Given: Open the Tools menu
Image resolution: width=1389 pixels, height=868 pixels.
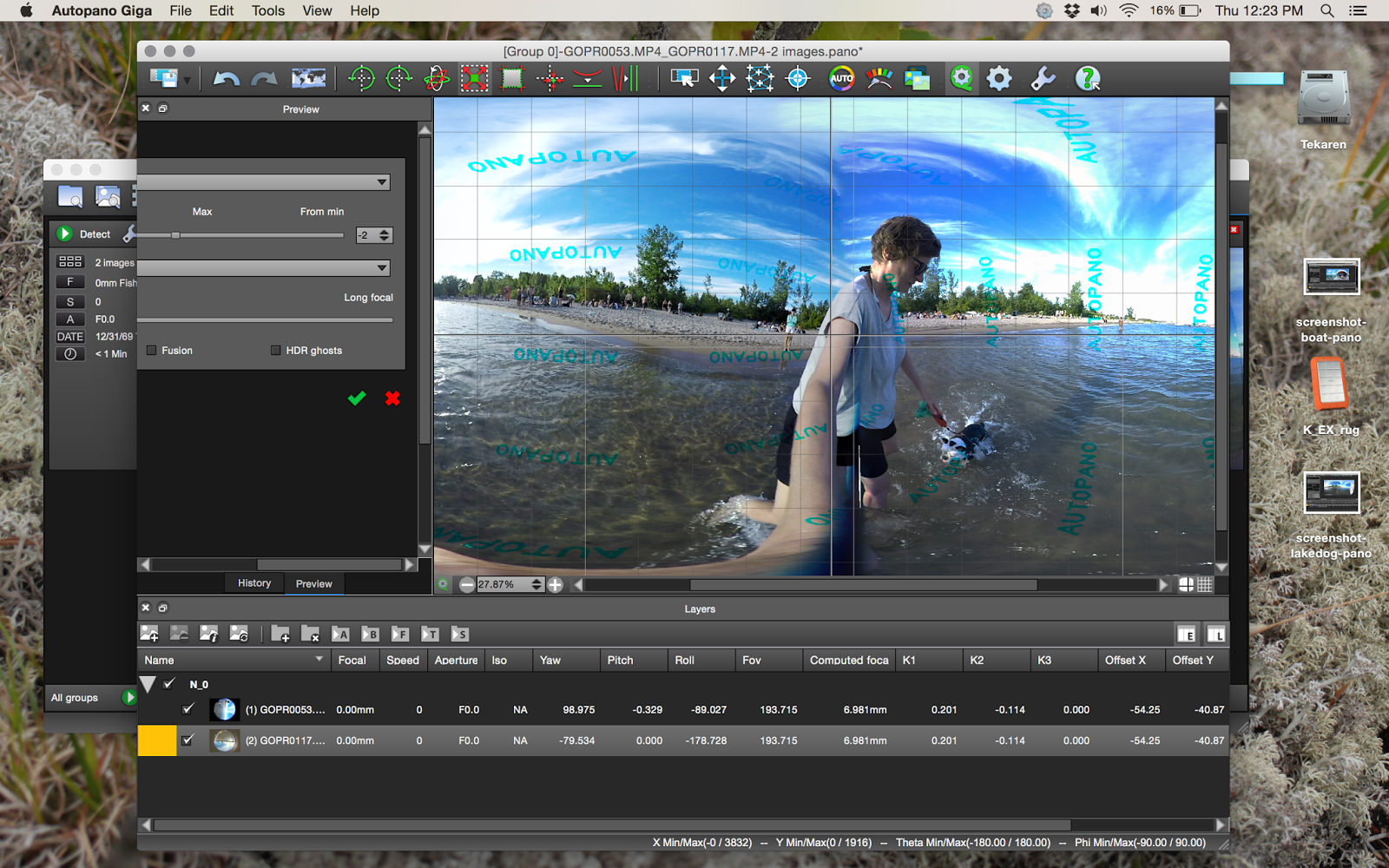Looking at the screenshot, I should pyautogui.click(x=268, y=10).
